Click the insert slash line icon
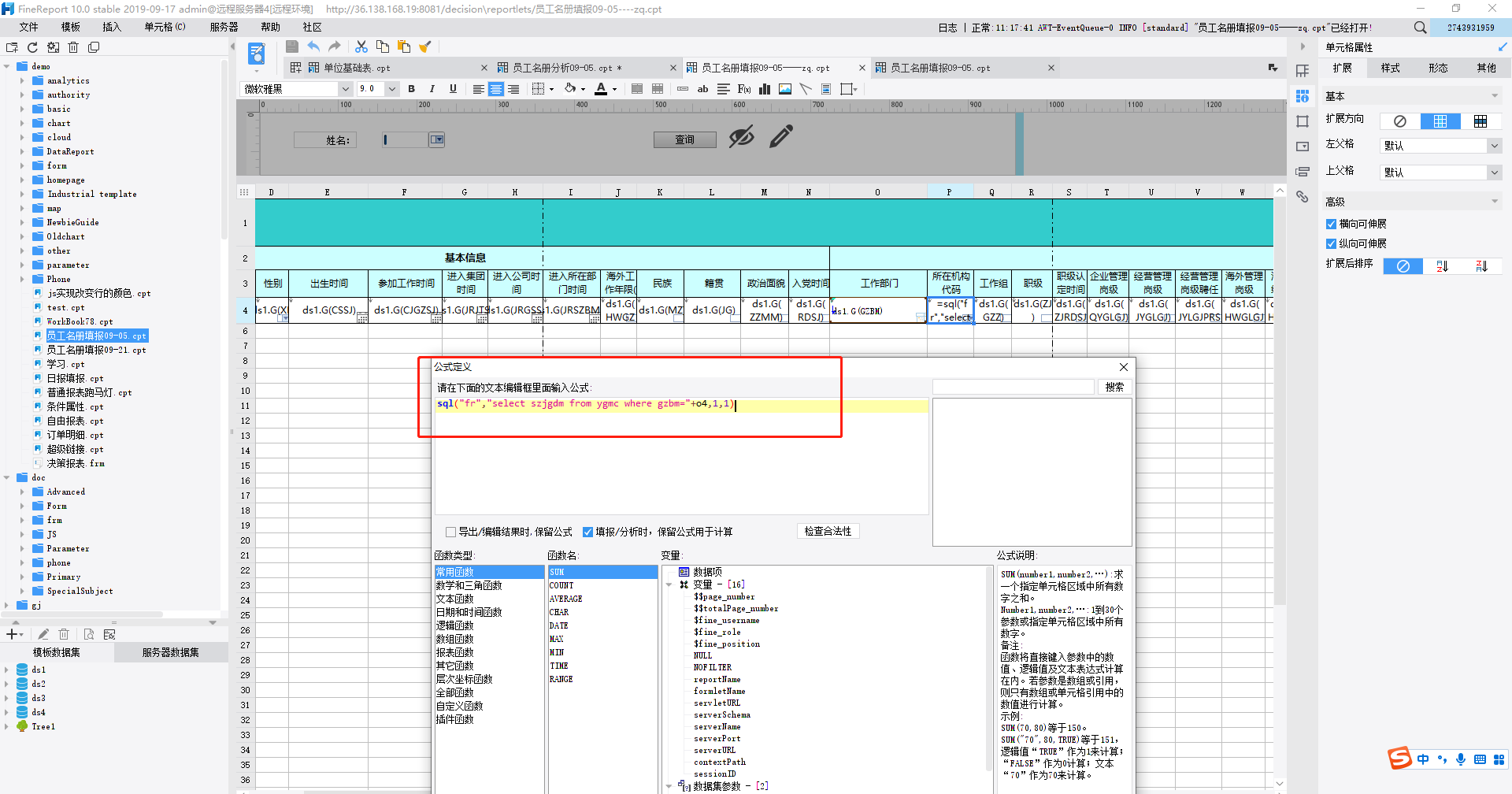1512x794 pixels. [x=806, y=89]
